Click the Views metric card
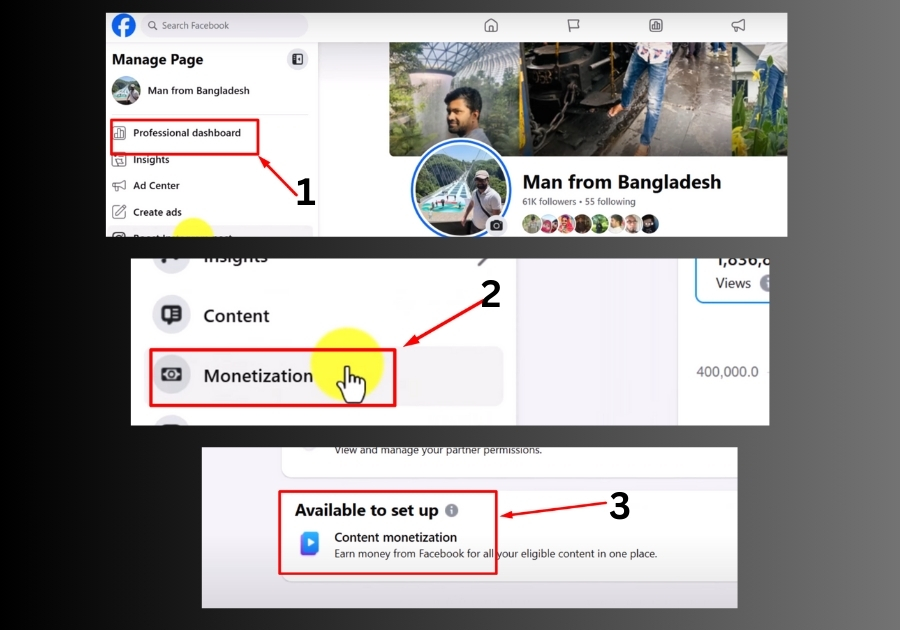 [732, 280]
